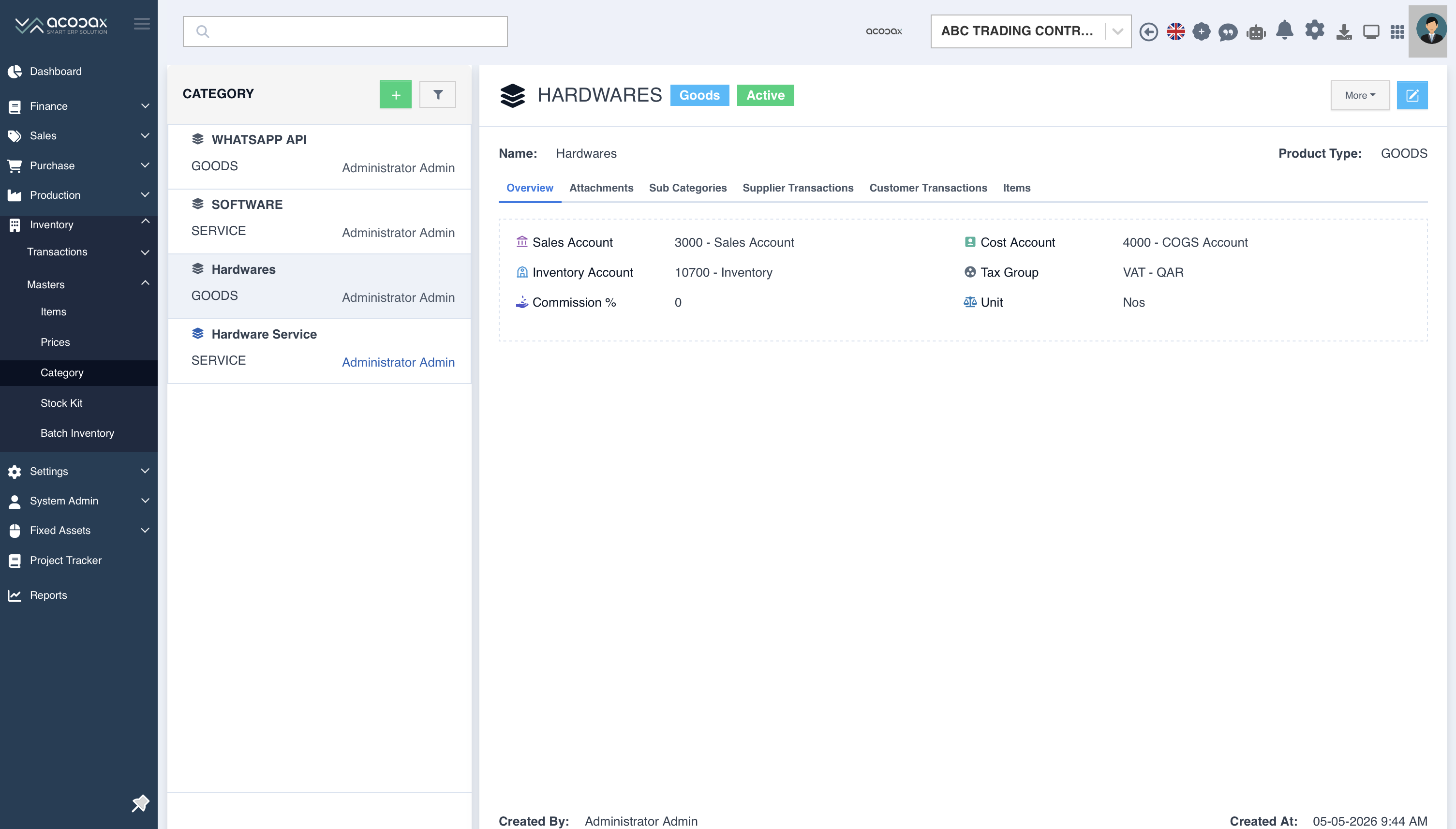Expand the Transactions submenu chevron
Screen dimensions: 1456x829
(x=145, y=252)
